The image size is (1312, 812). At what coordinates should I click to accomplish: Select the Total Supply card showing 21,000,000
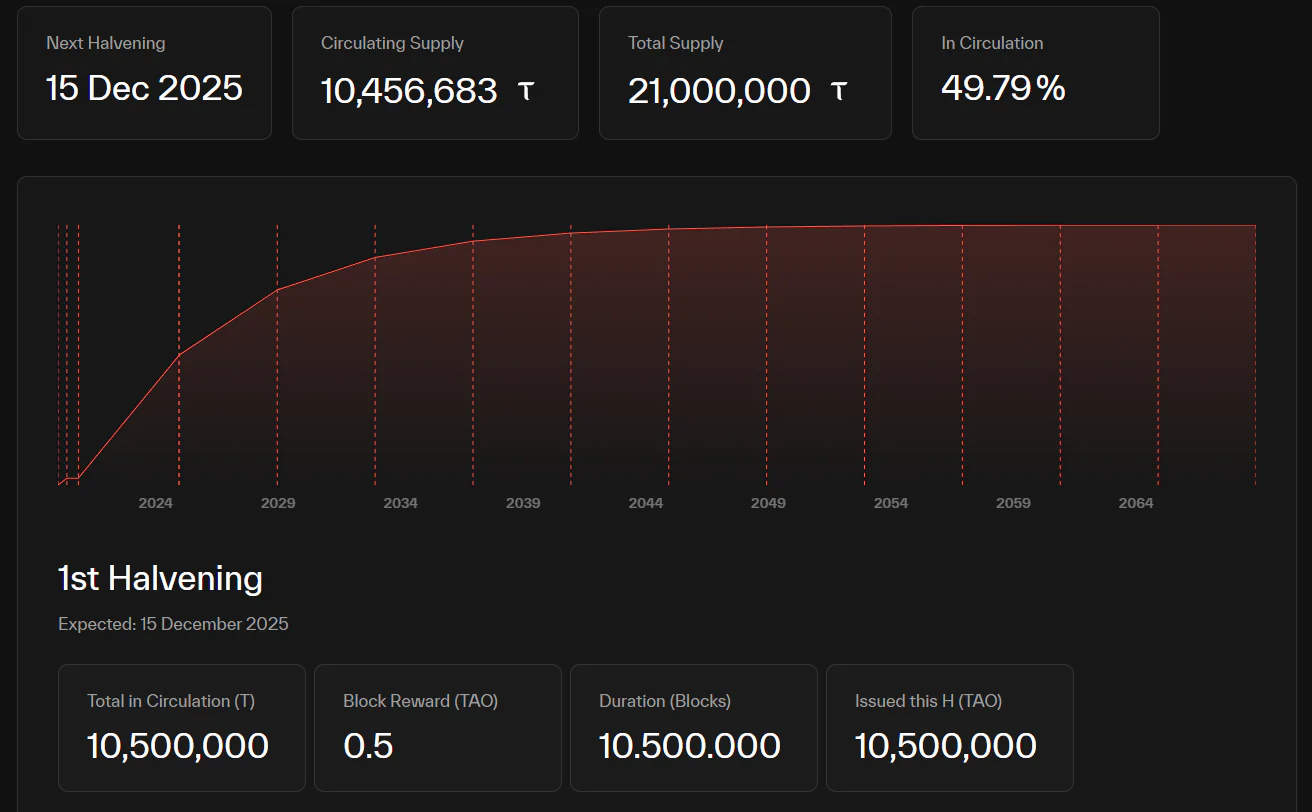745,72
